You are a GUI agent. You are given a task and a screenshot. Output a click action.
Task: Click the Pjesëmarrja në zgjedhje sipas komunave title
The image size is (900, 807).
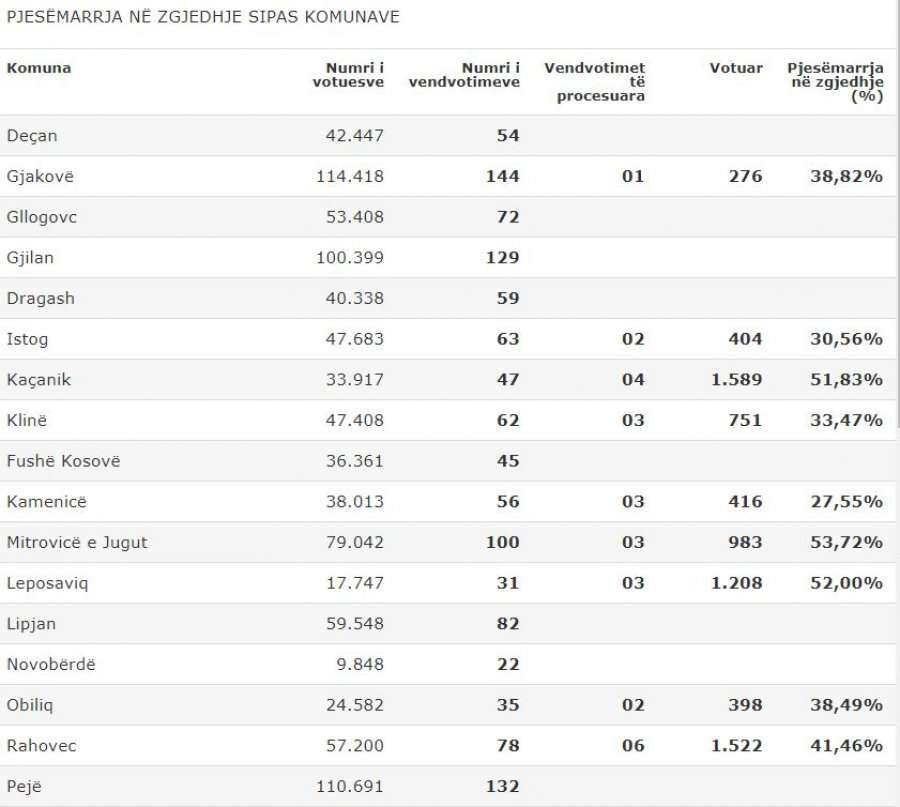click(203, 18)
